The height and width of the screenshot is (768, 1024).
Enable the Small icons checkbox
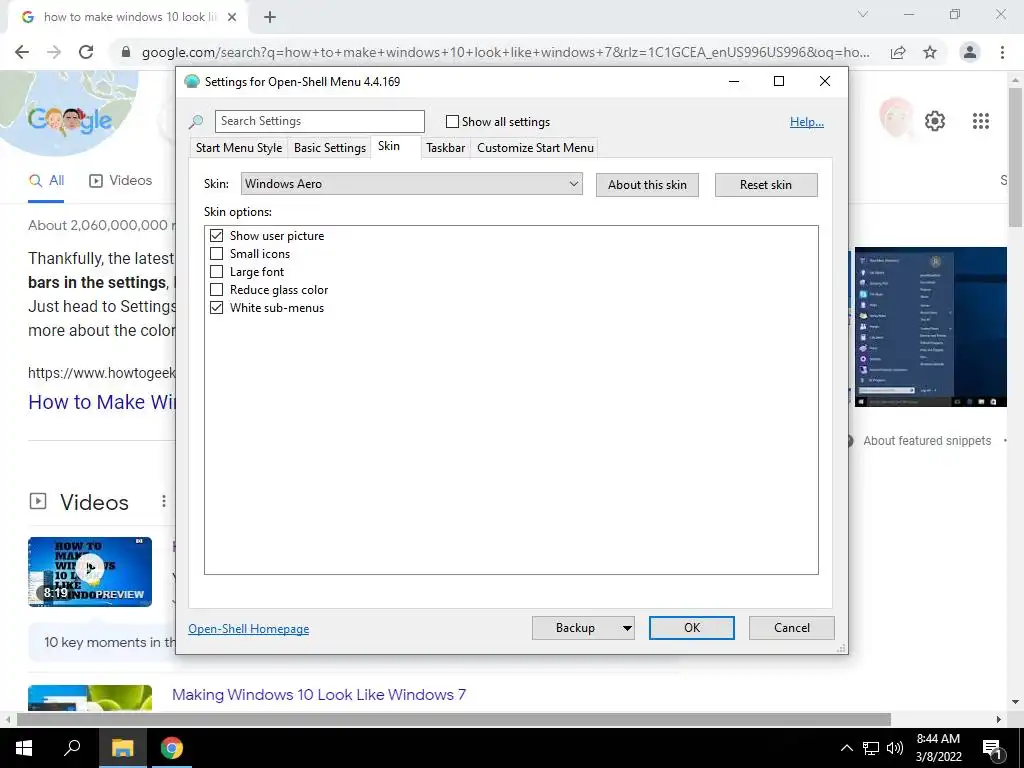pos(216,253)
